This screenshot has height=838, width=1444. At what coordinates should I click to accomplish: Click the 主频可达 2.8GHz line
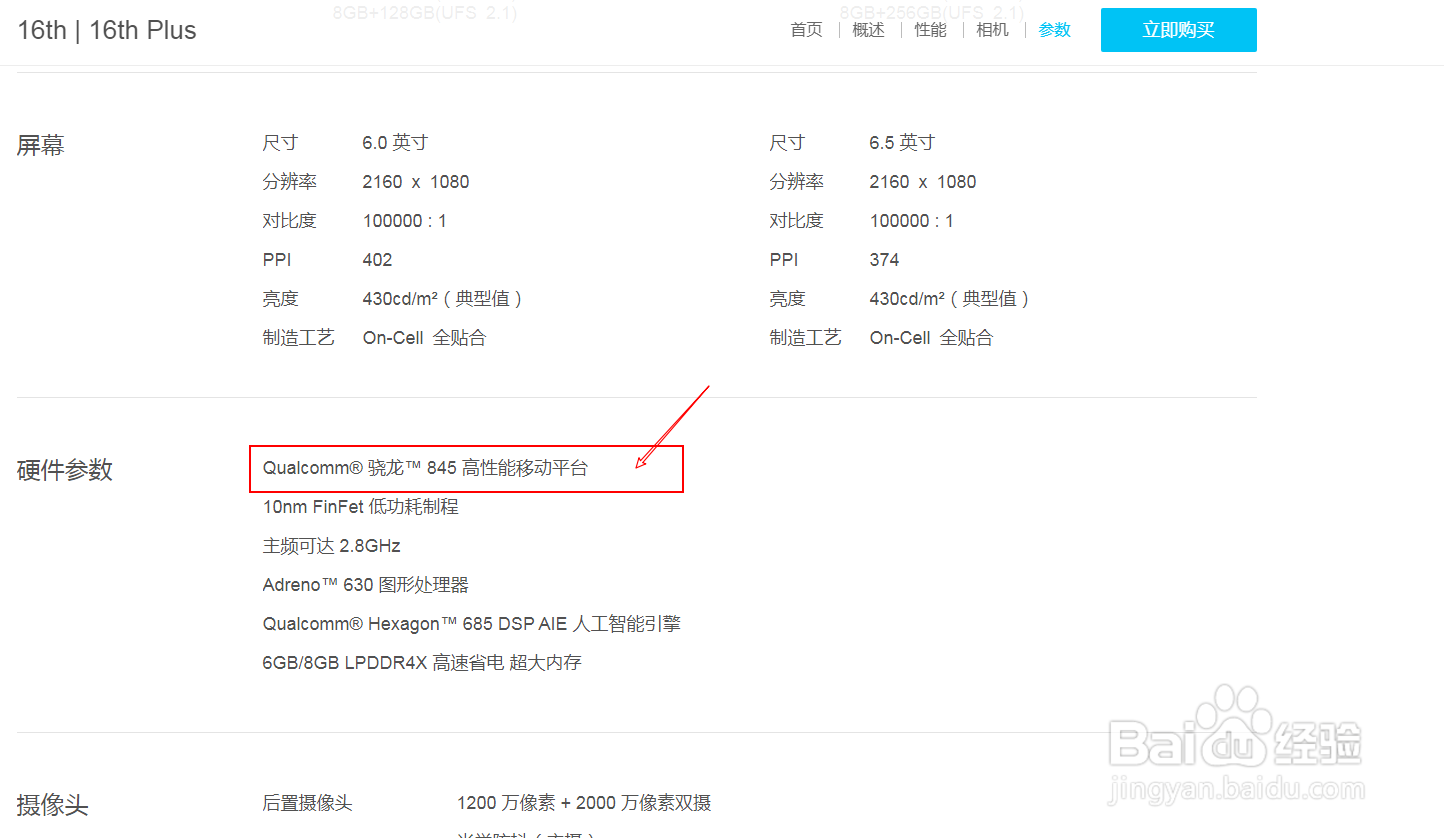[x=332, y=546]
